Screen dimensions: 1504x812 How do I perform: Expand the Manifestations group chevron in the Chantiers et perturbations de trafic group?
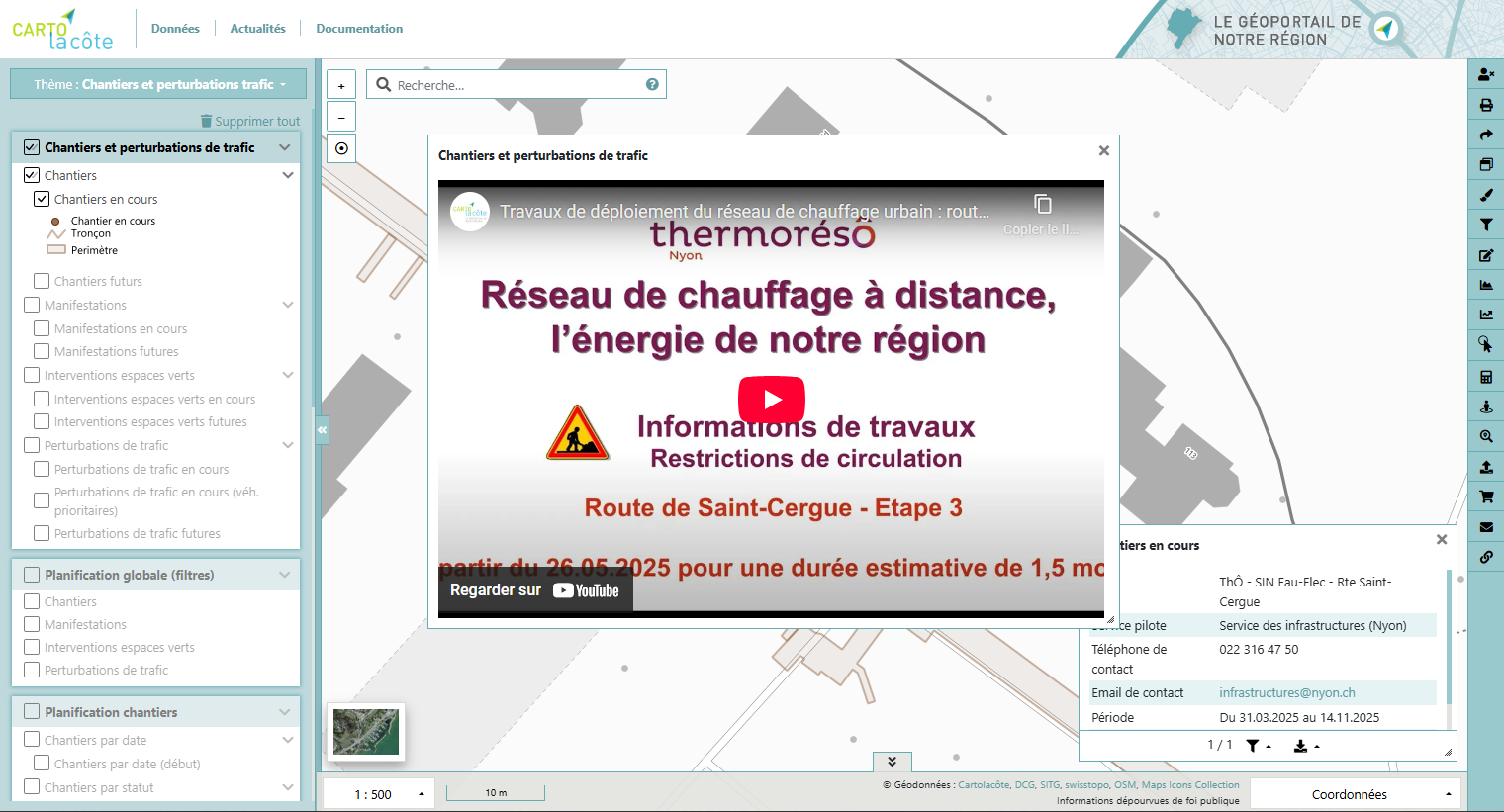pos(288,305)
